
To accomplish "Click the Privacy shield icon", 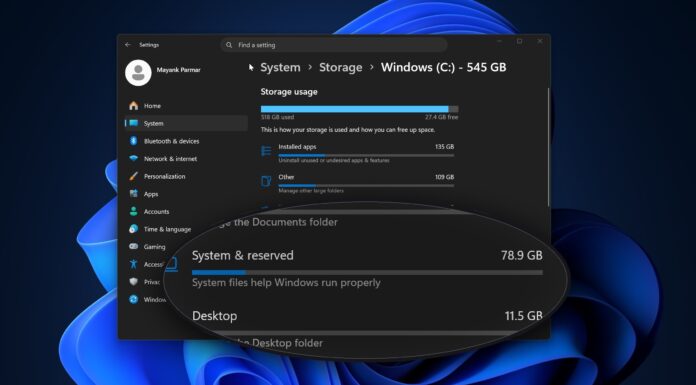I will (134, 282).
